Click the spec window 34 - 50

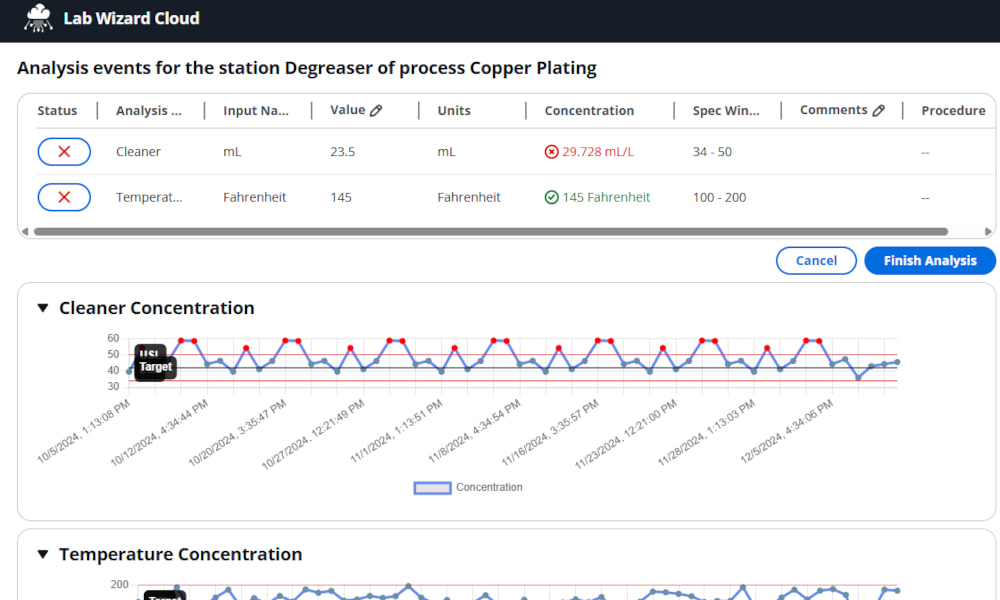pyautogui.click(x=712, y=152)
